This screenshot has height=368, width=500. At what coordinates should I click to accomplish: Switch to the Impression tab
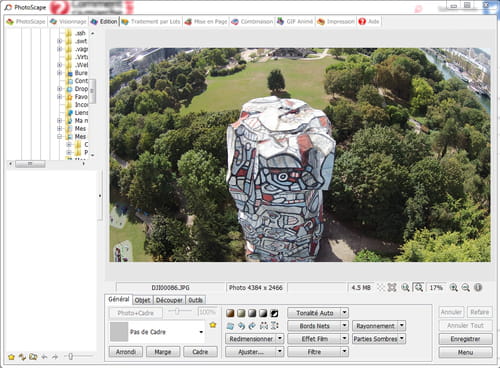[336, 22]
